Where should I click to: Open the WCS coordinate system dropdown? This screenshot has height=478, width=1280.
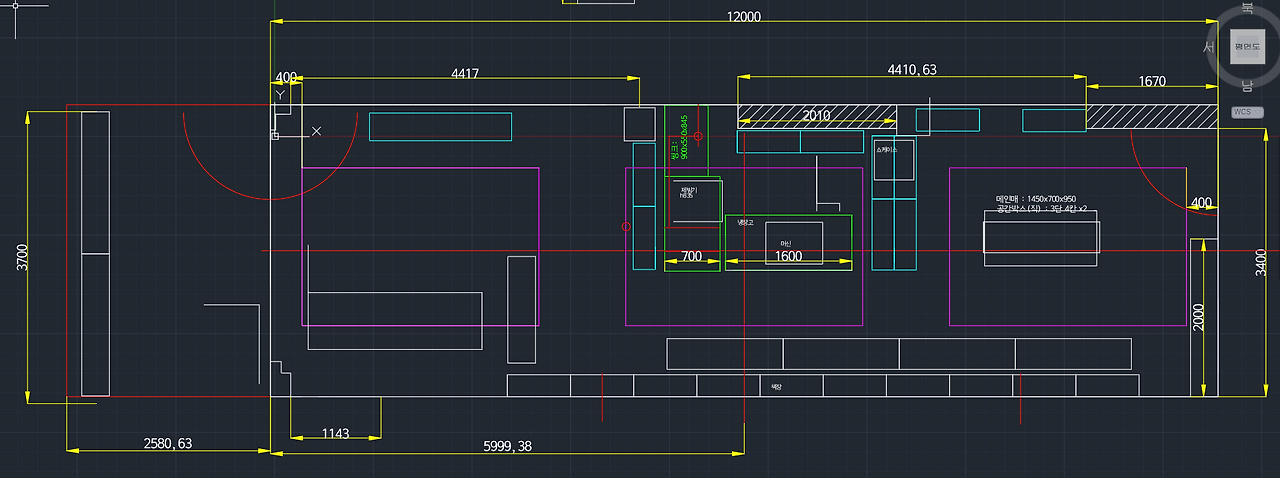tap(1247, 112)
